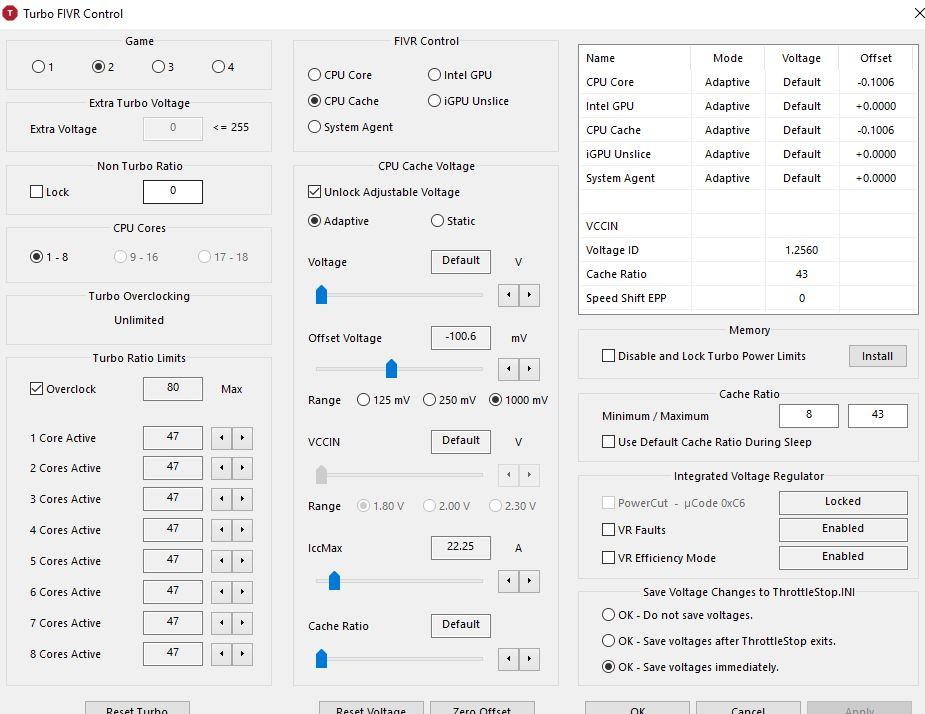Click the Voltage slider thumb
925x714 pixels.
322,294
